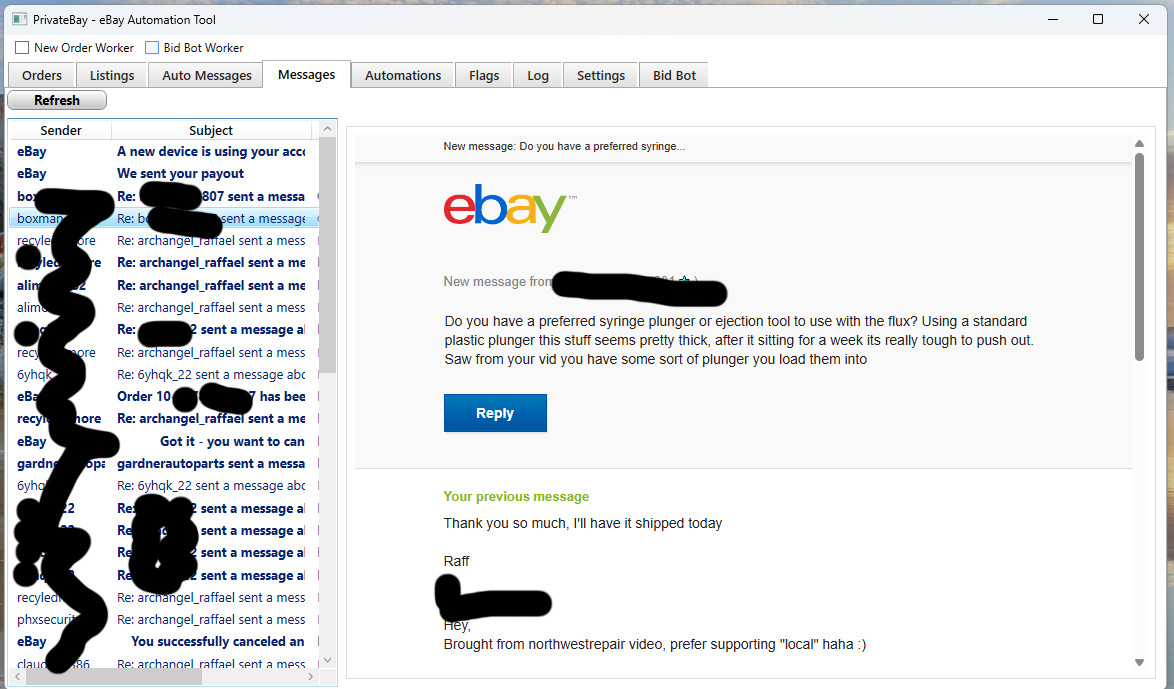Click the blue Reply button

point(495,413)
